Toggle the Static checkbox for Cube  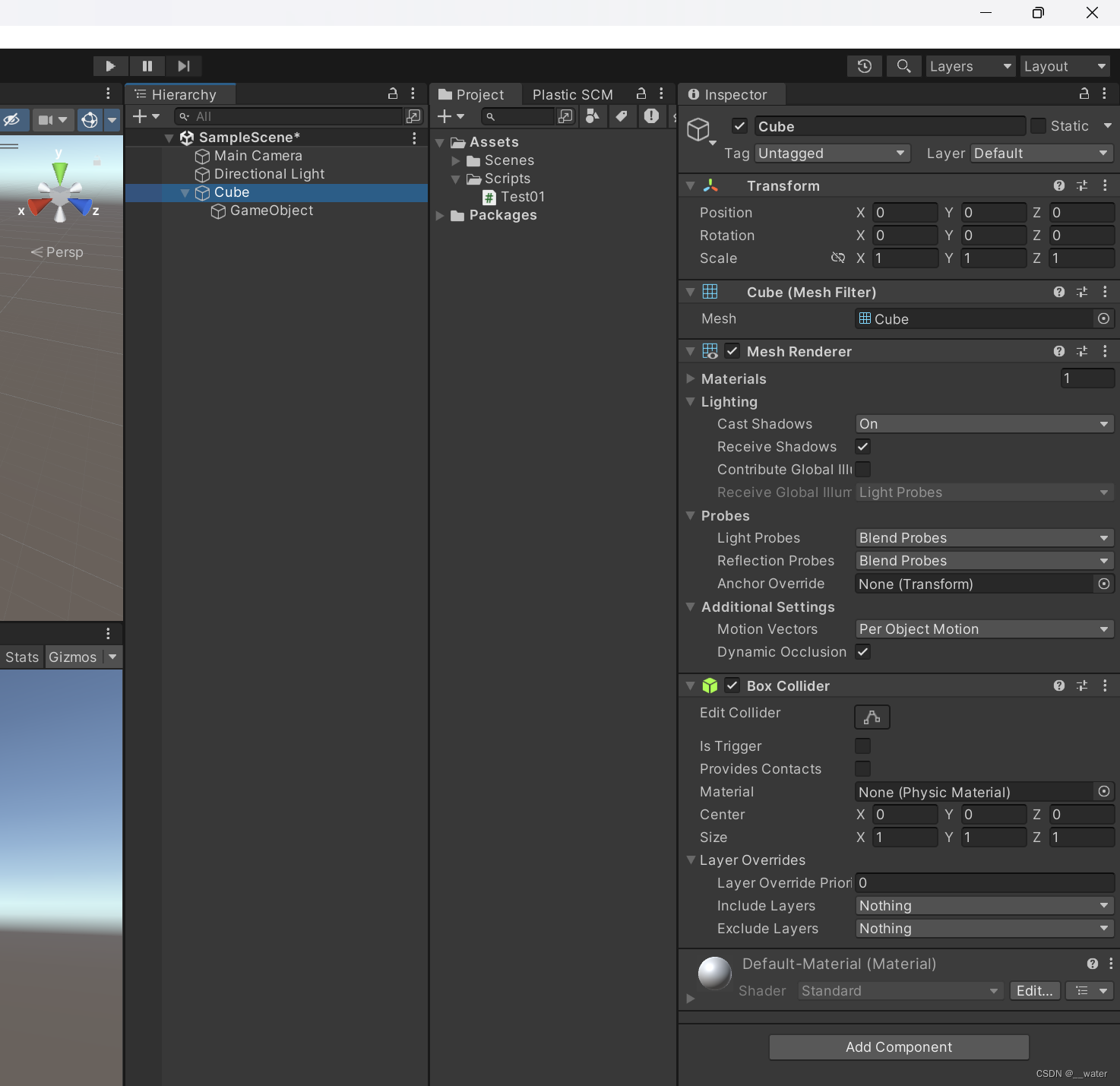tap(1038, 125)
